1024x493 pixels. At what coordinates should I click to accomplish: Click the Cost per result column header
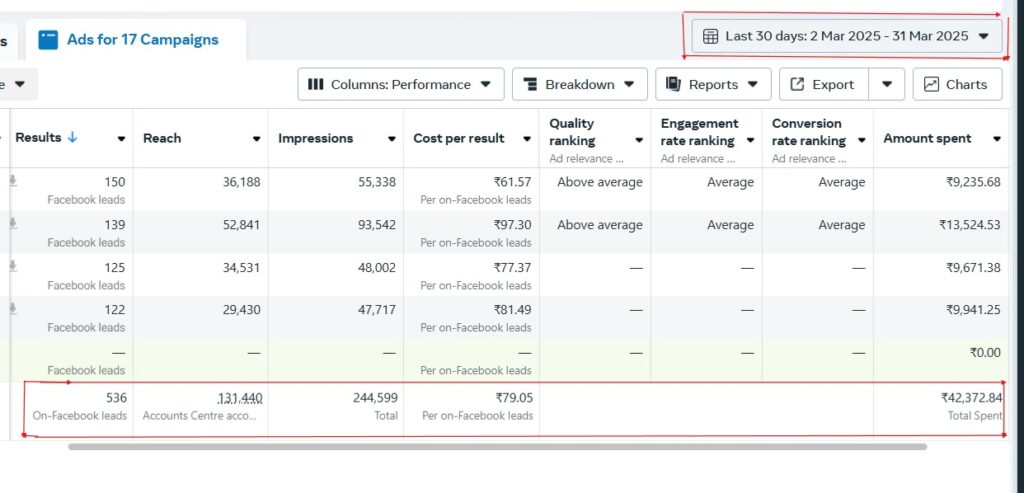tap(458, 138)
